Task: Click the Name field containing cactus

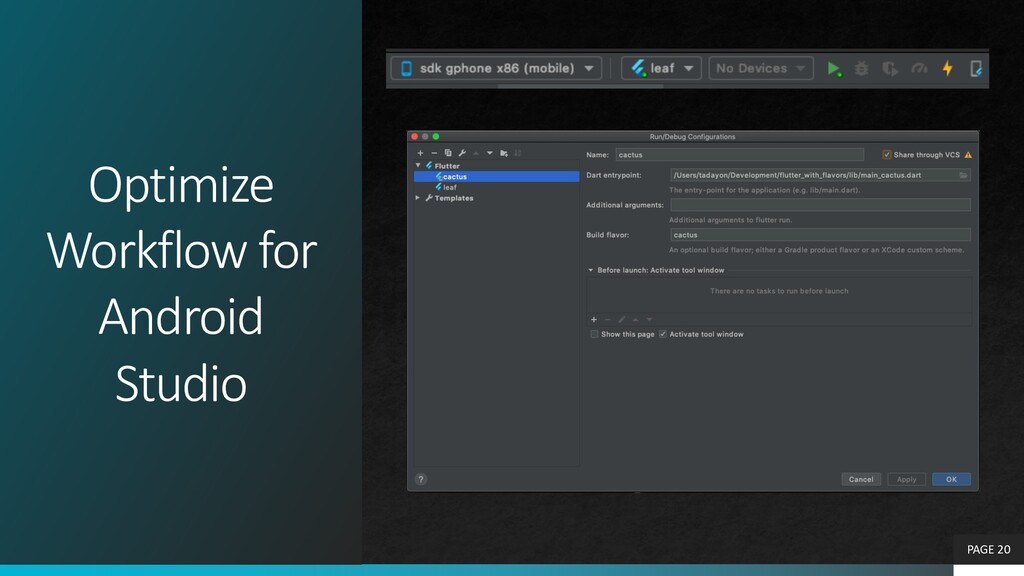Action: [739, 155]
